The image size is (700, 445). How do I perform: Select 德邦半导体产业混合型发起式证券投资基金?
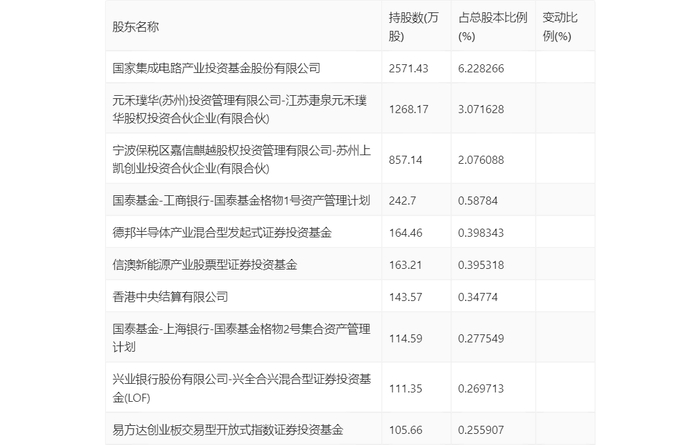pyautogui.click(x=222, y=233)
